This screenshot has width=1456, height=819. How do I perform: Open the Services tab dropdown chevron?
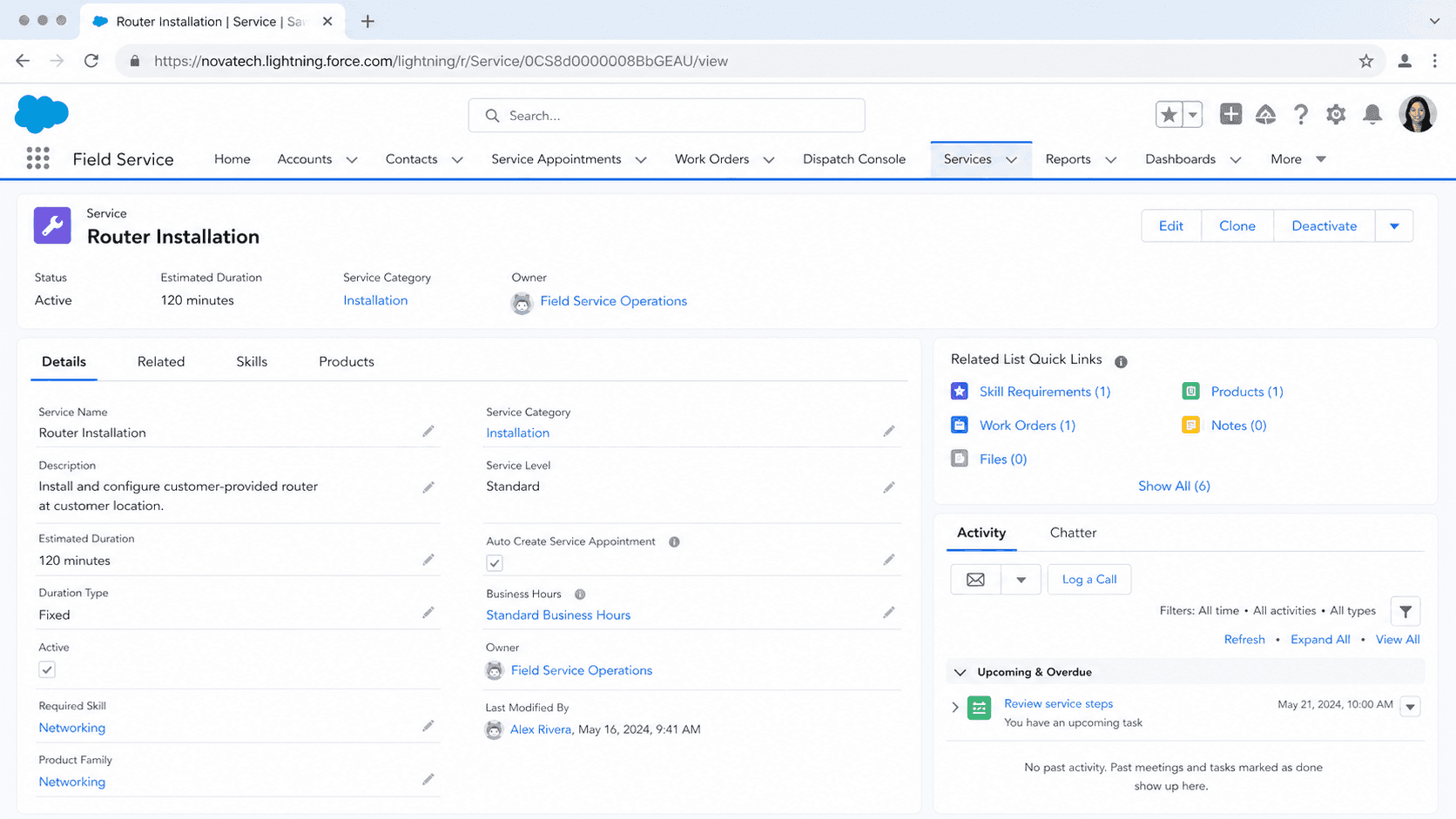click(1012, 160)
